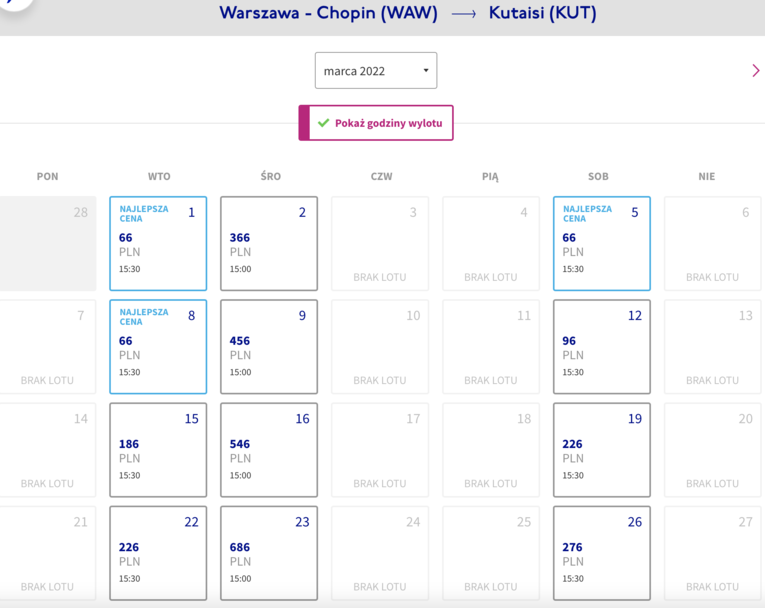Click the dropdown arrow in month selector
The height and width of the screenshot is (608, 765).
[x=426, y=71]
